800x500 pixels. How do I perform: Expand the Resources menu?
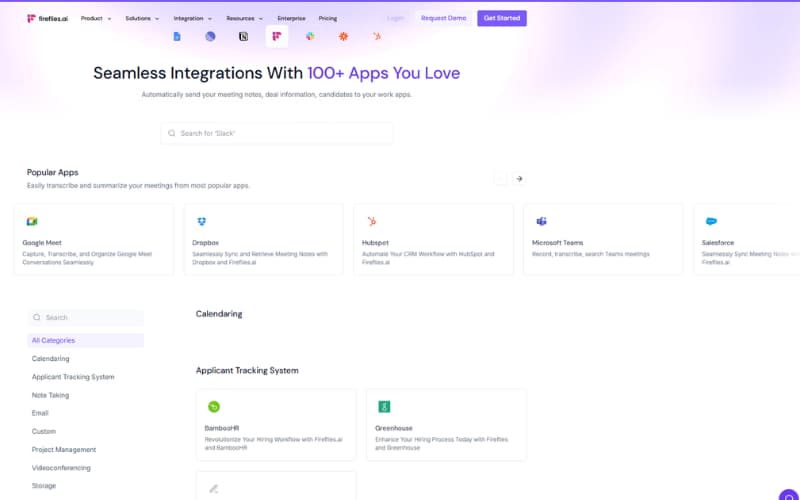245,18
